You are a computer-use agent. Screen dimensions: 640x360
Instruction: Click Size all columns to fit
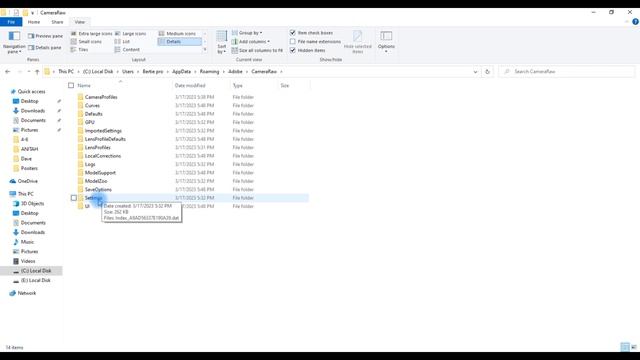257,51
